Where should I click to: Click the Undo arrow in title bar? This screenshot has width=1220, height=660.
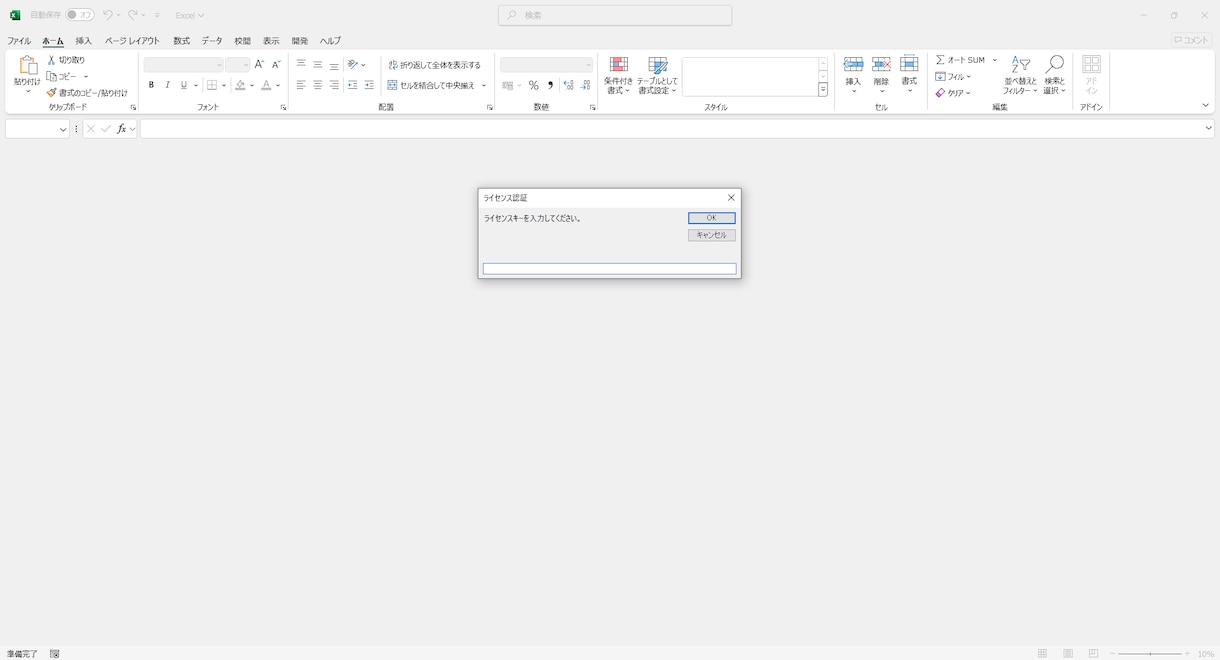tap(107, 15)
